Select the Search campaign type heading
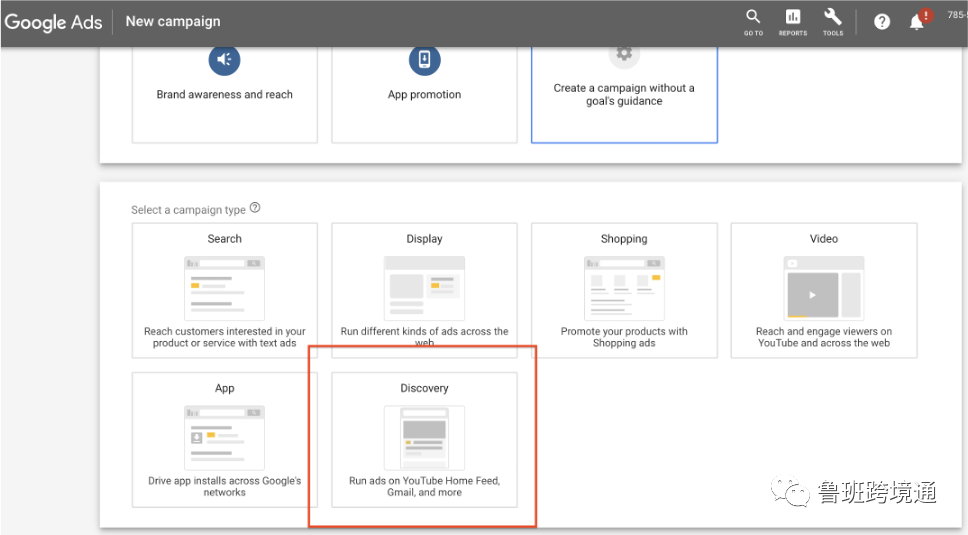 (225, 239)
